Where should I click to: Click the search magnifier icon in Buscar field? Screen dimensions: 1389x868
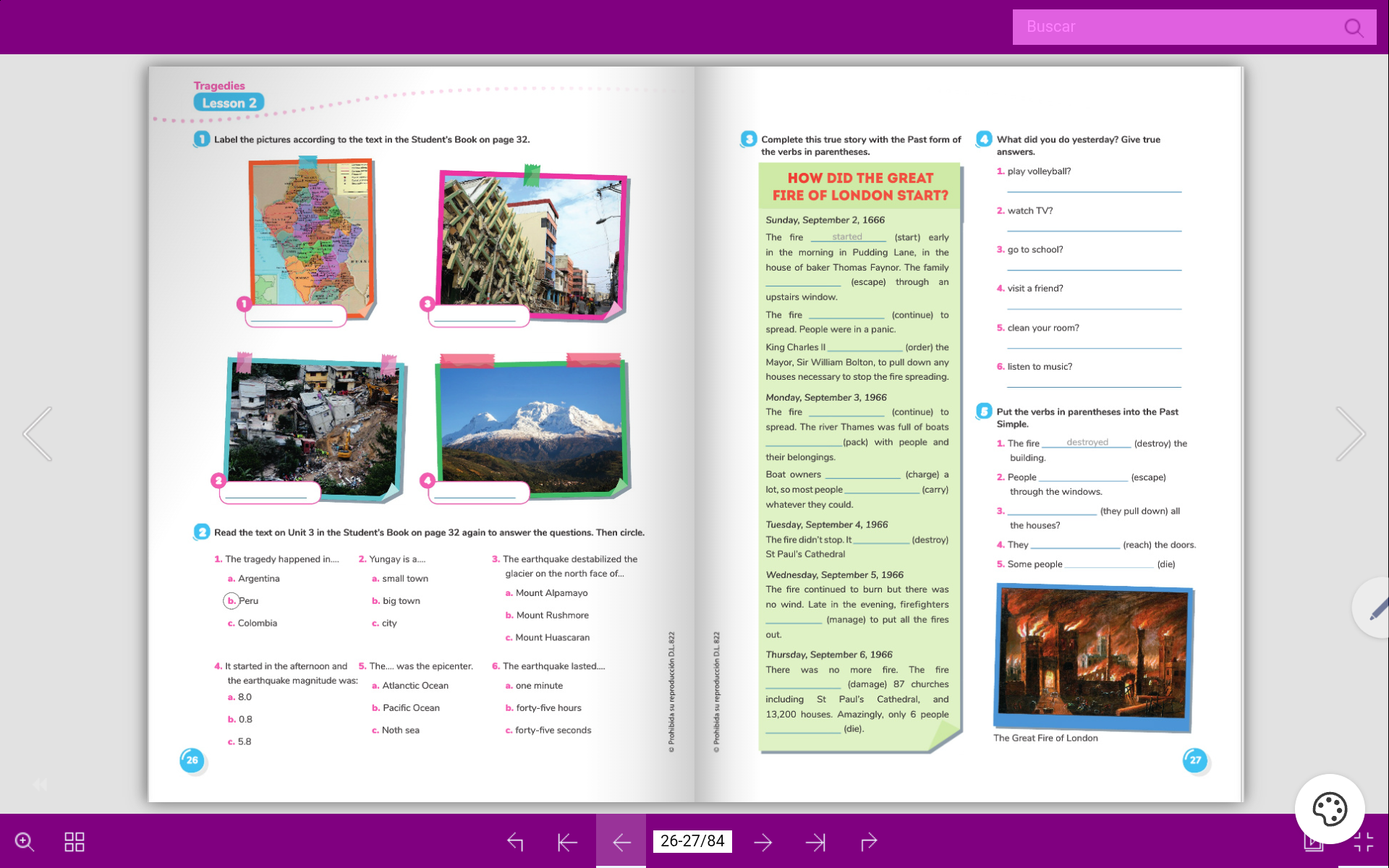click(x=1353, y=27)
